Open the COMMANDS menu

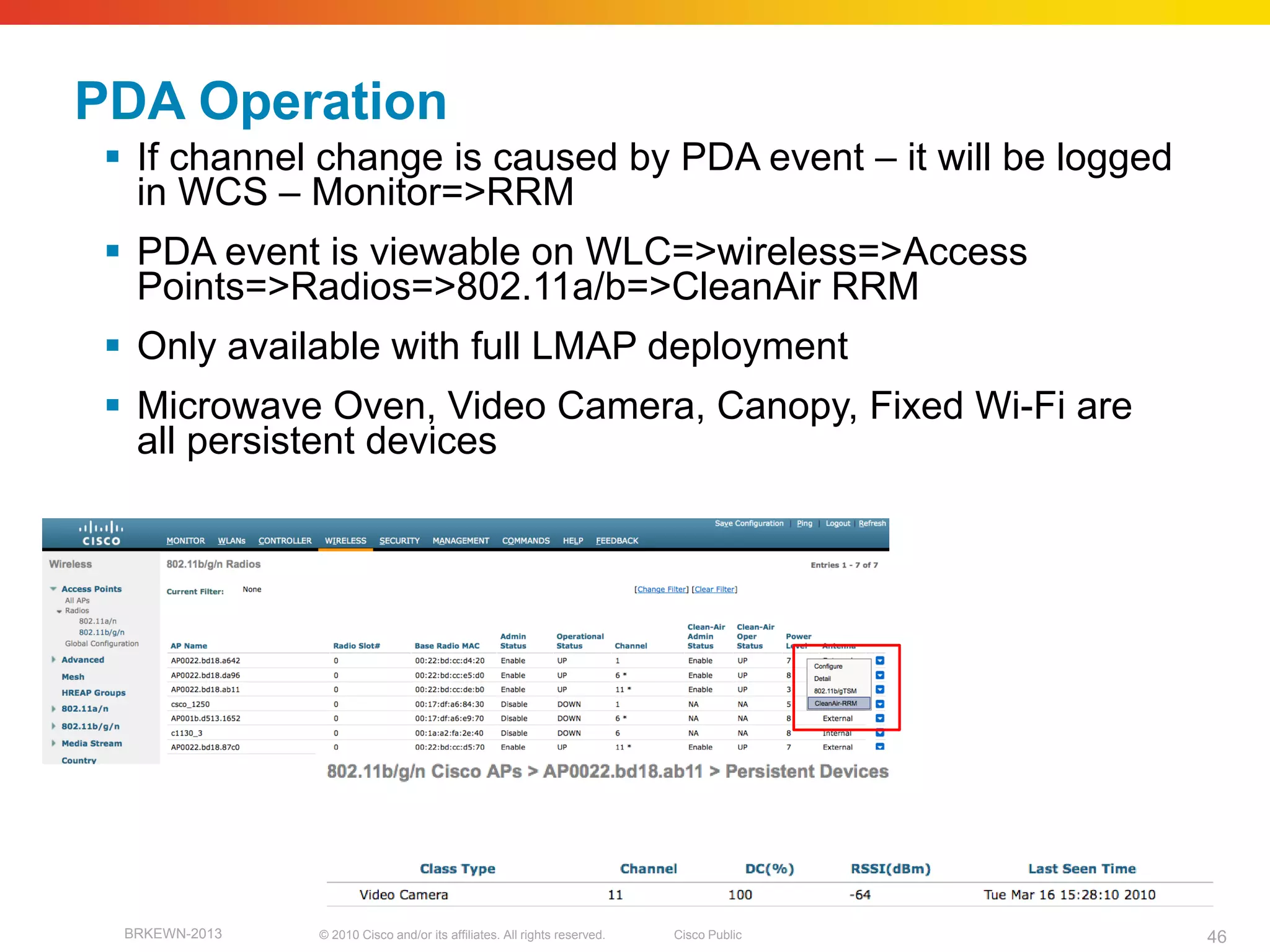(x=526, y=540)
